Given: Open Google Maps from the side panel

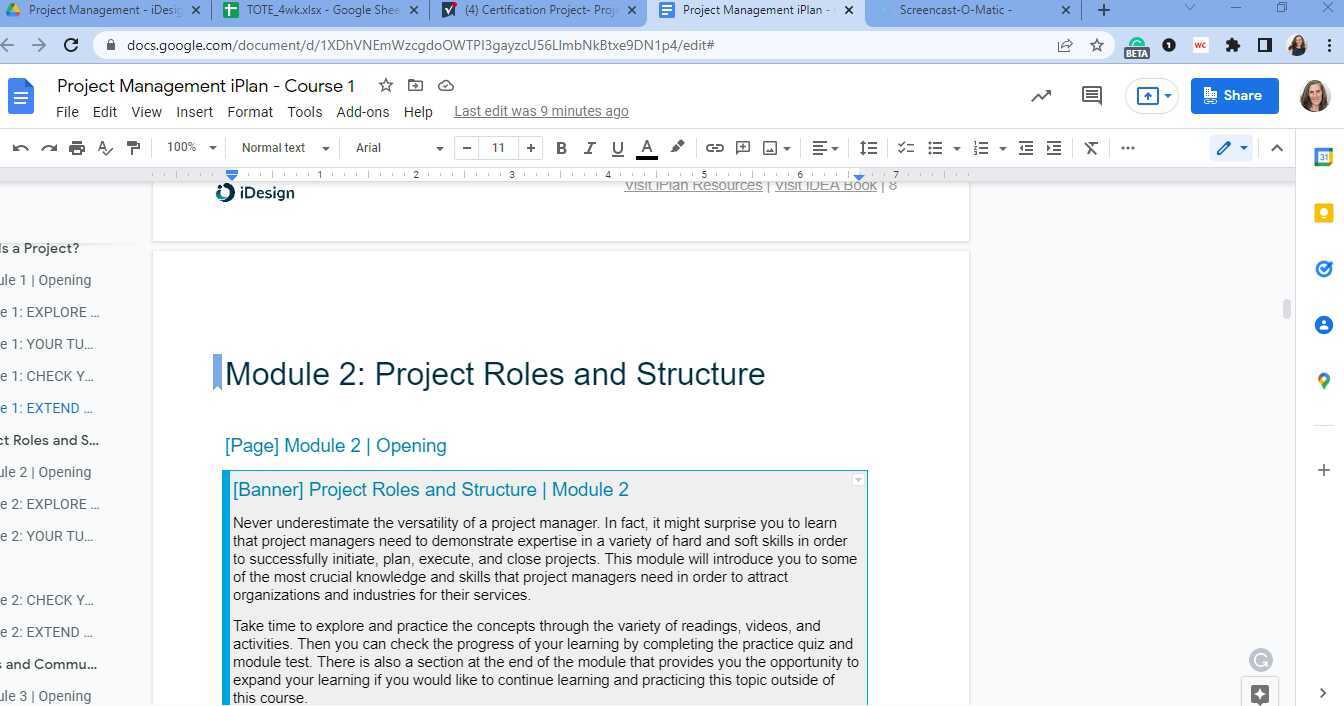Looking at the screenshot, I should 1323,381.
